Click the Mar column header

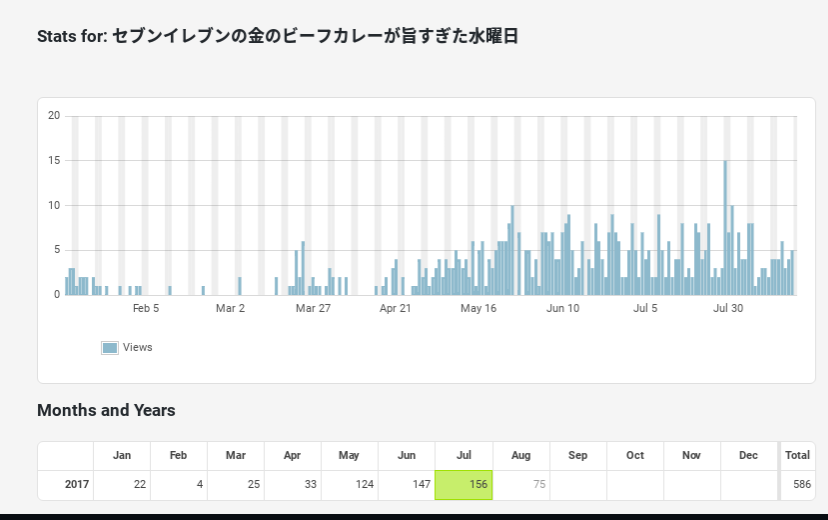[x=236, y=456]
